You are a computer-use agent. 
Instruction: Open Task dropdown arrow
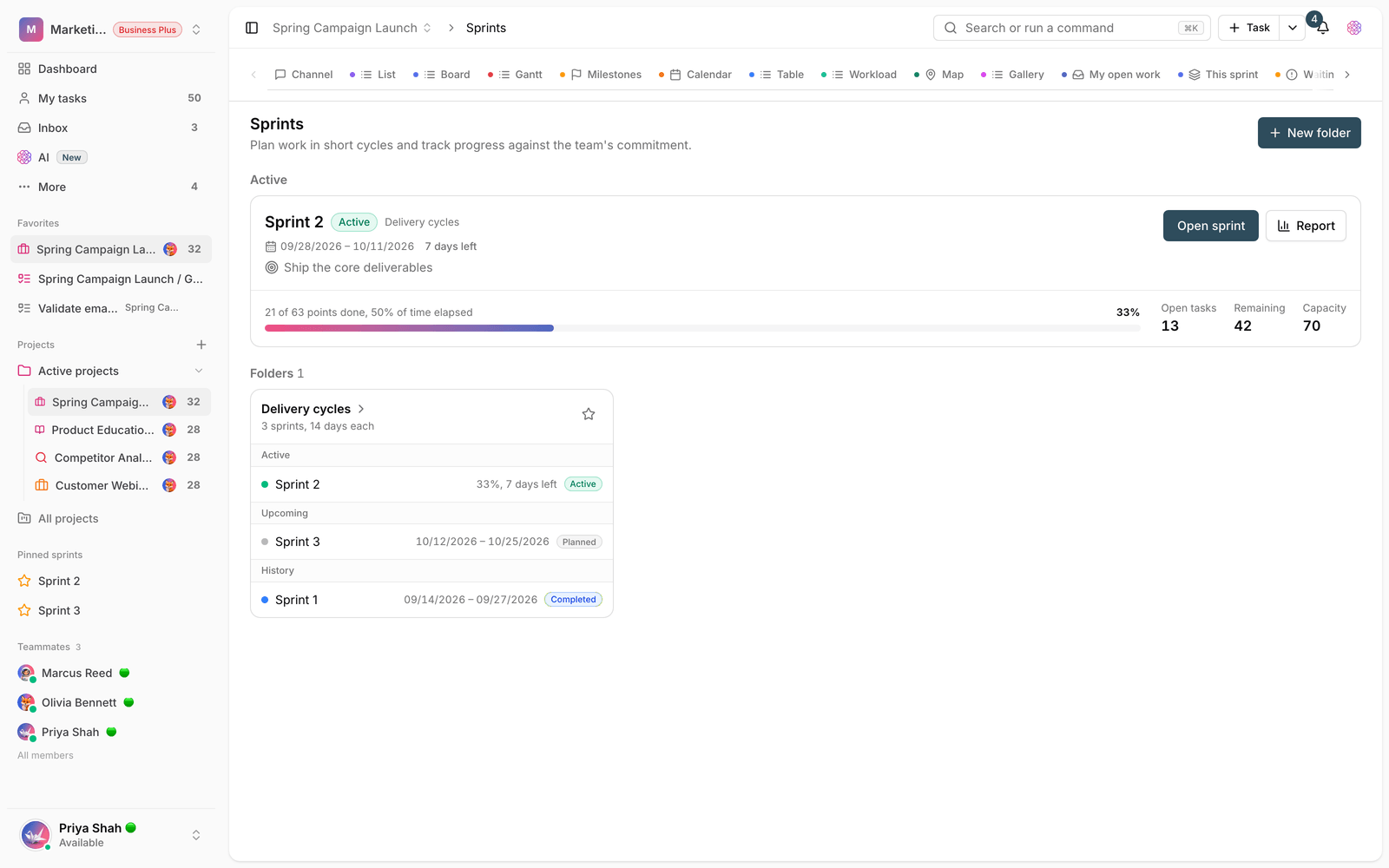(x=1292, y=28)
